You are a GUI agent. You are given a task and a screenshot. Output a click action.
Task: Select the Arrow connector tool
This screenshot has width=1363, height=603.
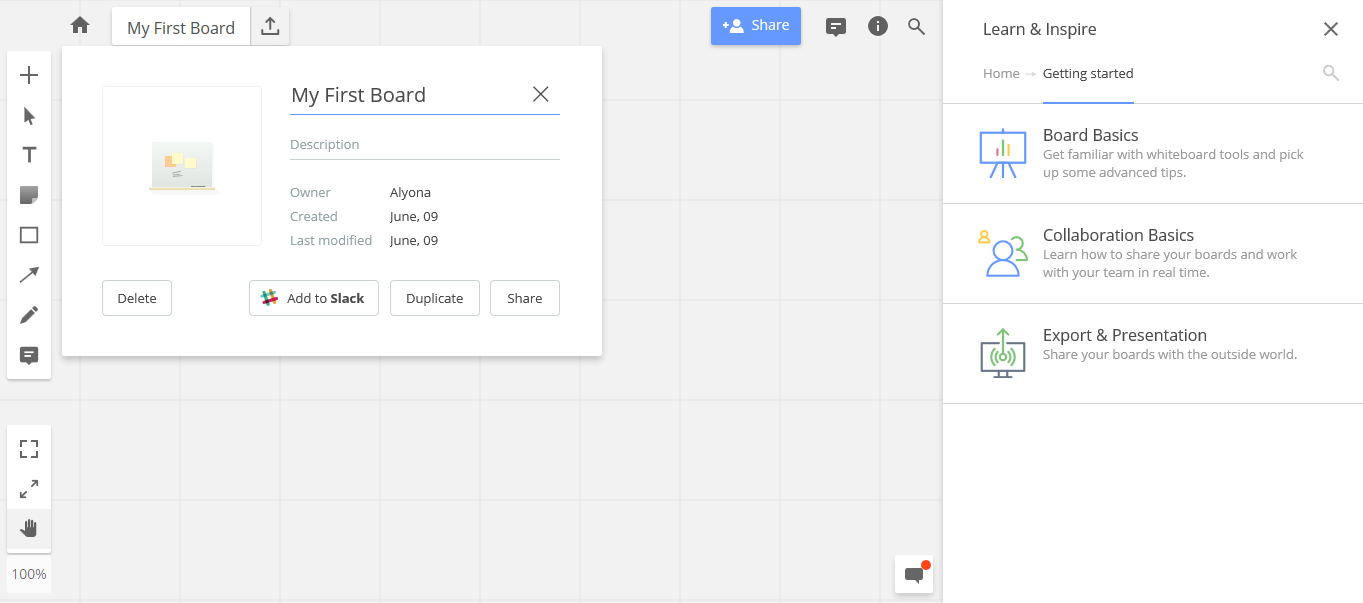point(29,275)
